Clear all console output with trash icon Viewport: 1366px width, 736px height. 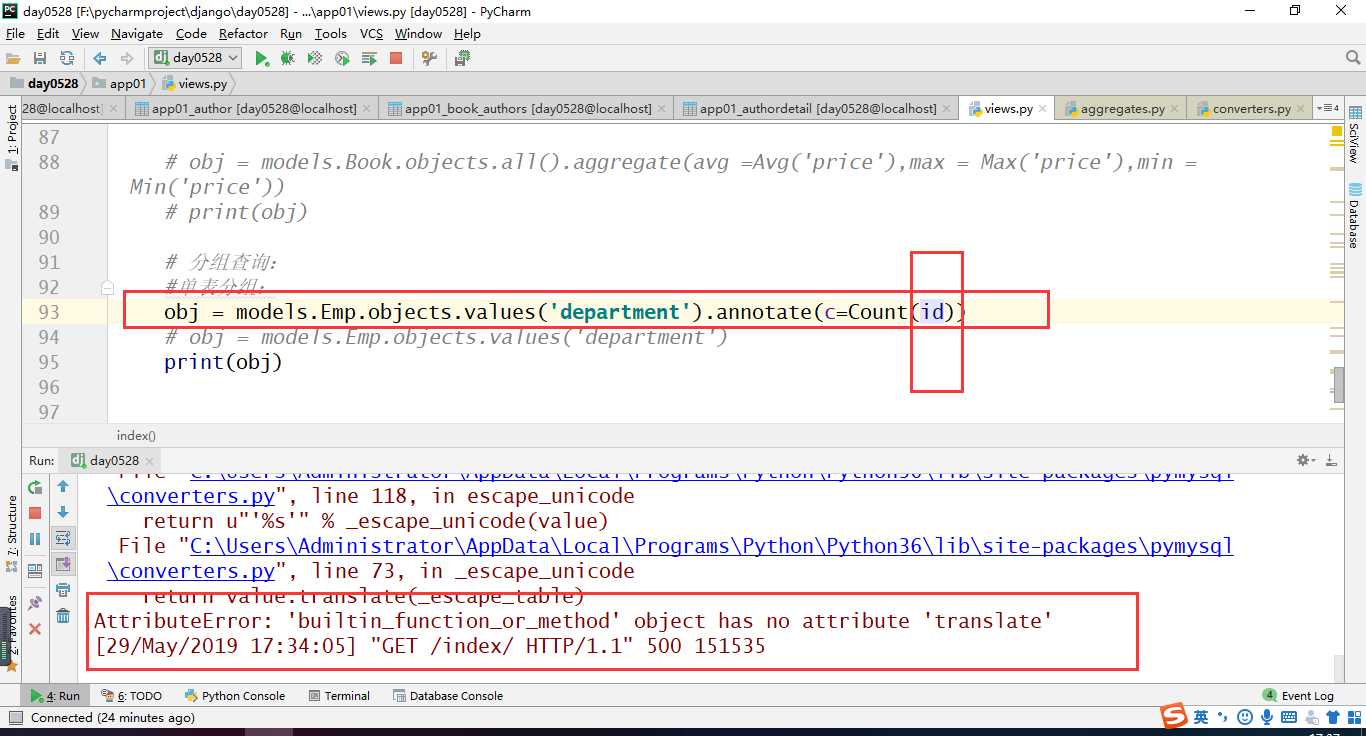click(x=63, y=616)
